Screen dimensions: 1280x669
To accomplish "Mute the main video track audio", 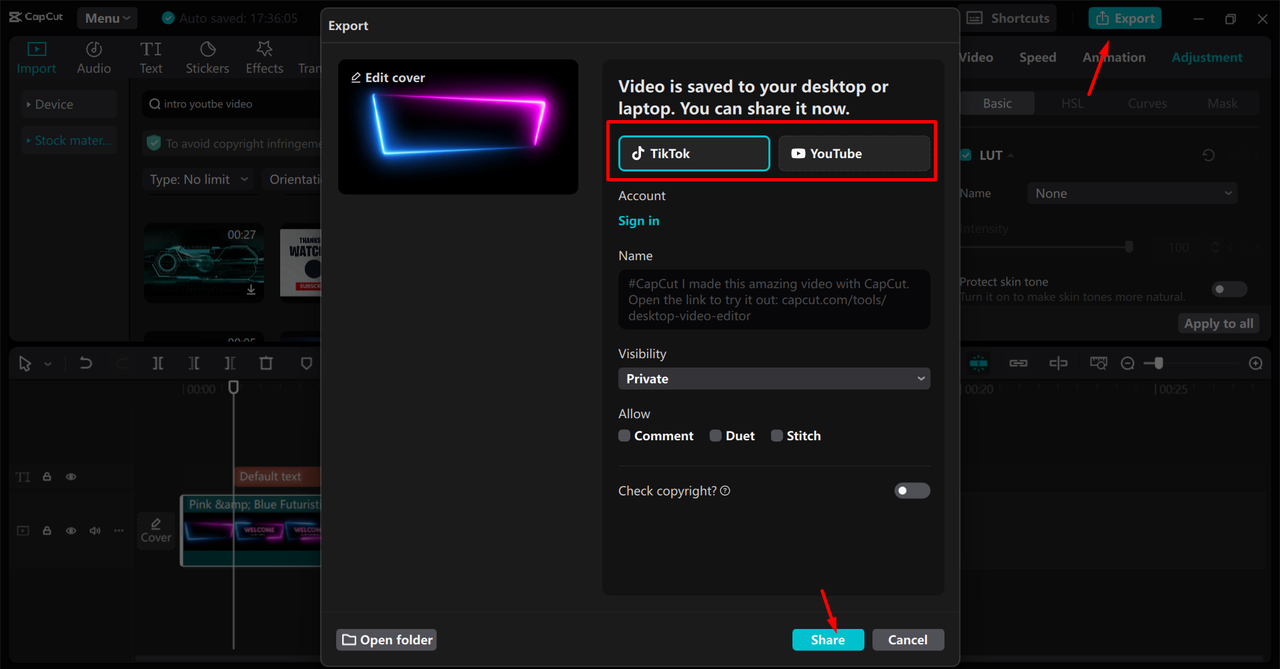I will (x=95, y=531).
